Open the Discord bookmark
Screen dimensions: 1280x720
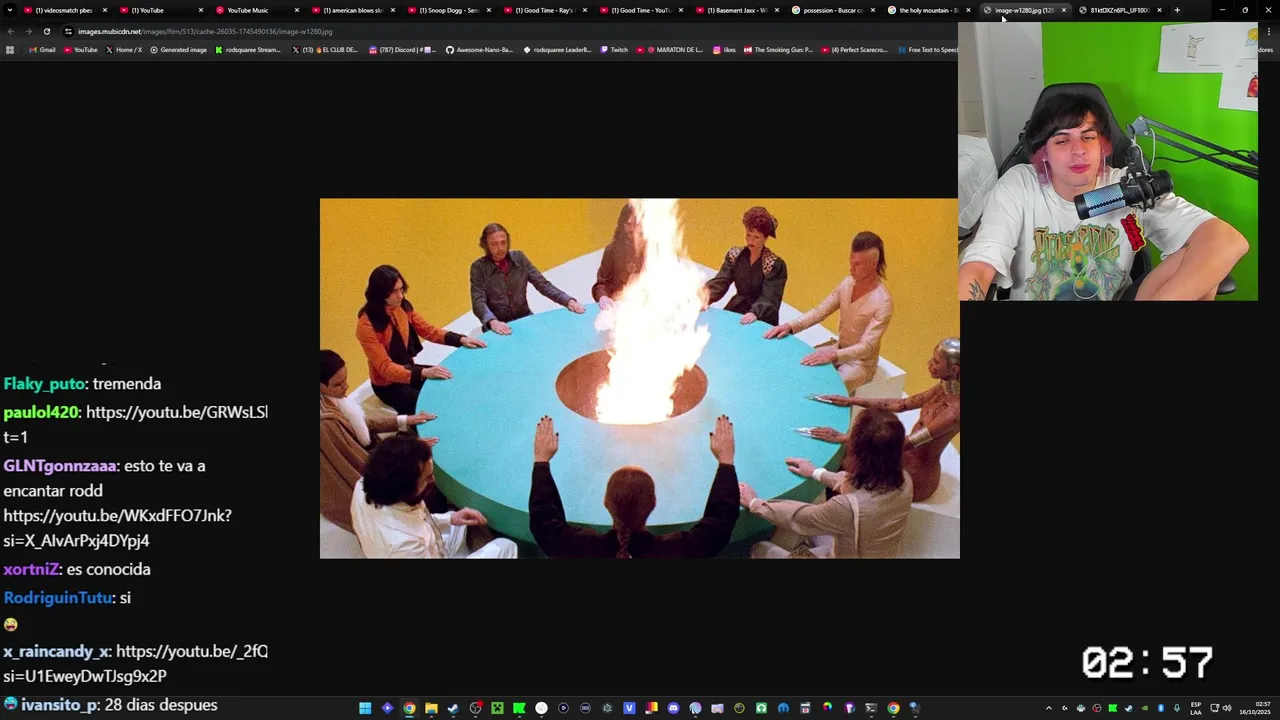403,50
